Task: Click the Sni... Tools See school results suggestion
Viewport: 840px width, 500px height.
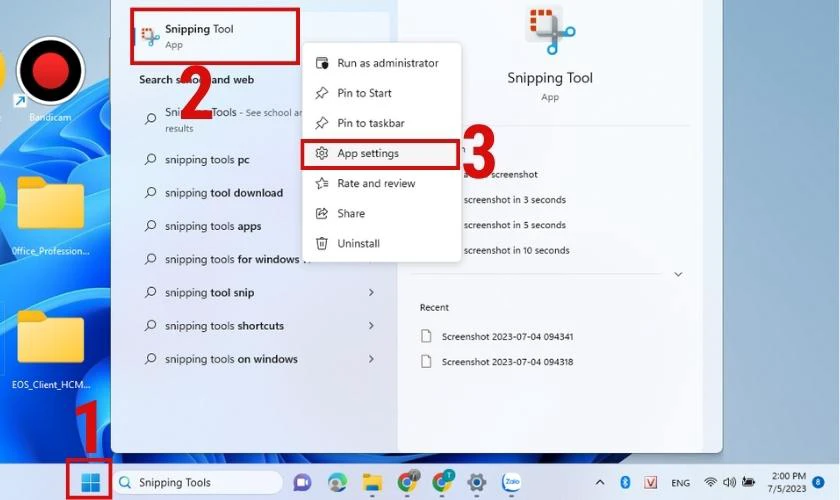Action: click(222, 120)
